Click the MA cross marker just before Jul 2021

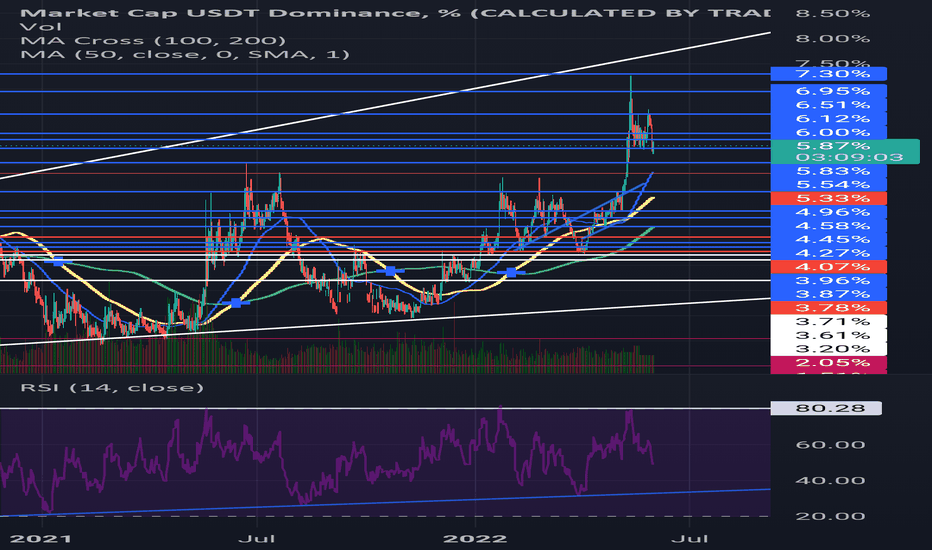coord(236,303)
